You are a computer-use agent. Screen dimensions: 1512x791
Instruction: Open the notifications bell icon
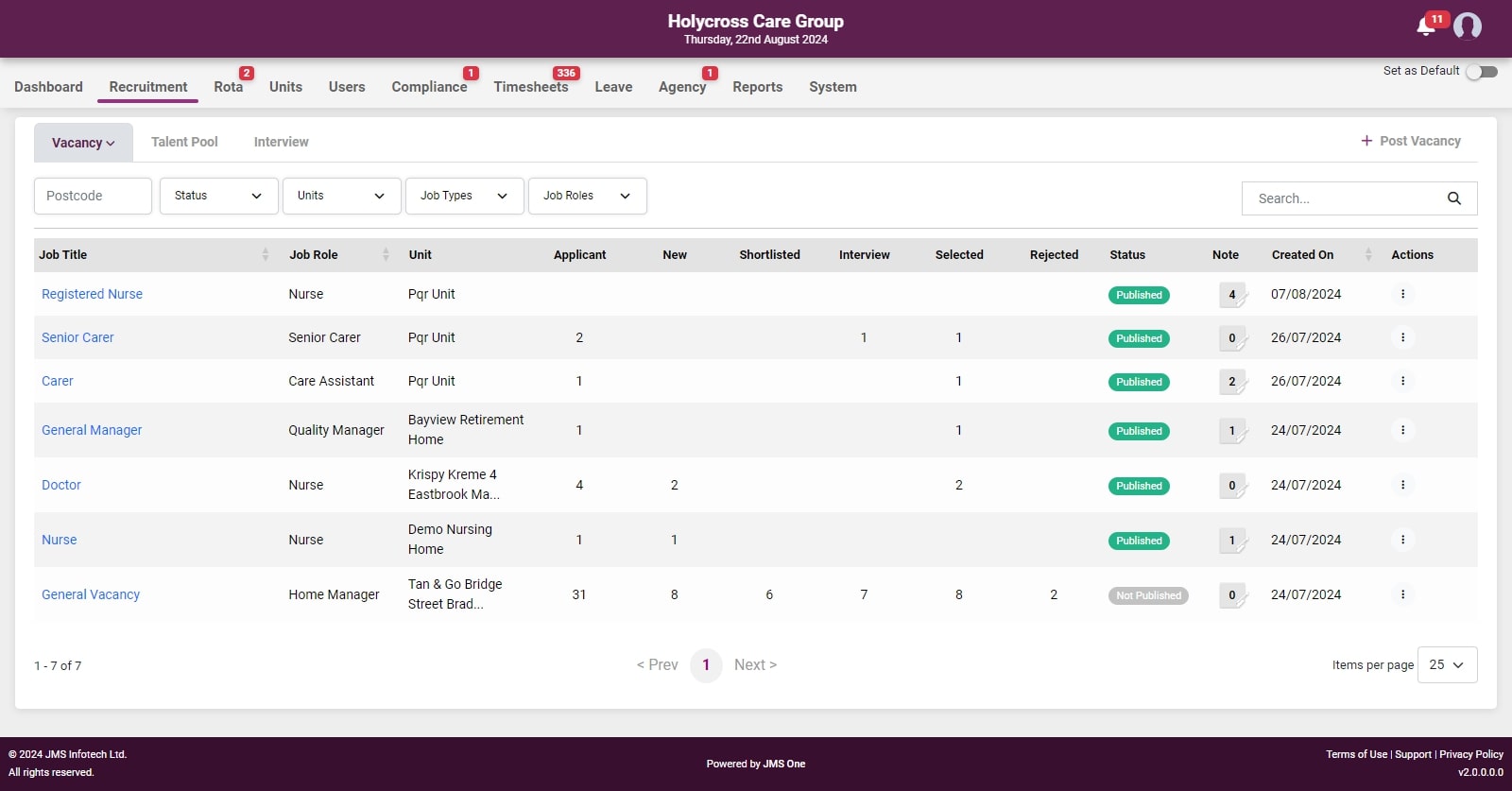tap(1426, 26)
